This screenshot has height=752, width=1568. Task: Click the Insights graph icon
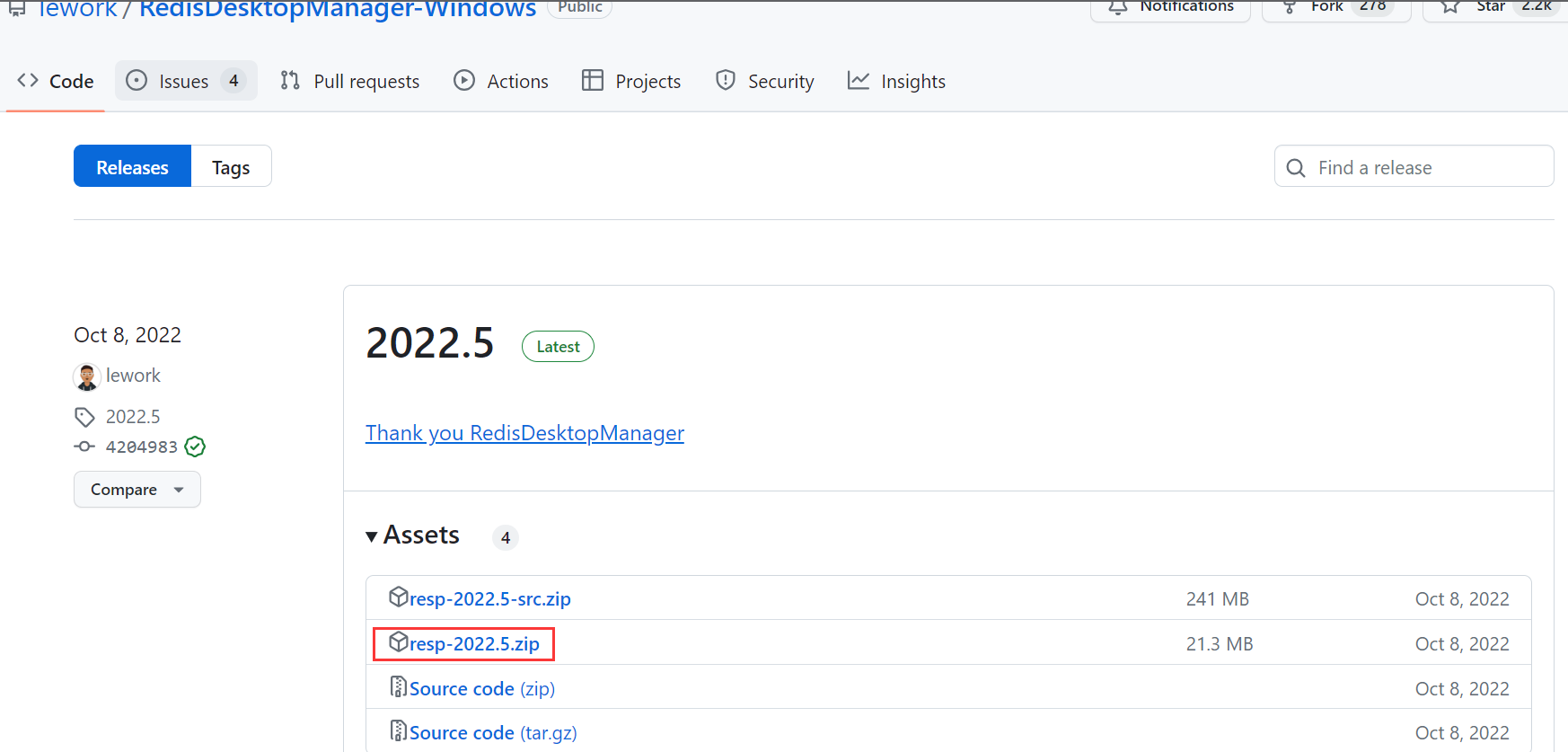pyautogui.click(x=859, y=81)
